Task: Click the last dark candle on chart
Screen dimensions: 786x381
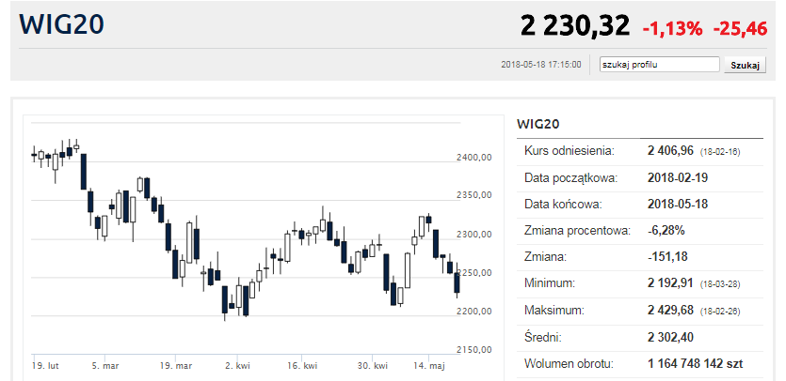Action: [457, 283]
